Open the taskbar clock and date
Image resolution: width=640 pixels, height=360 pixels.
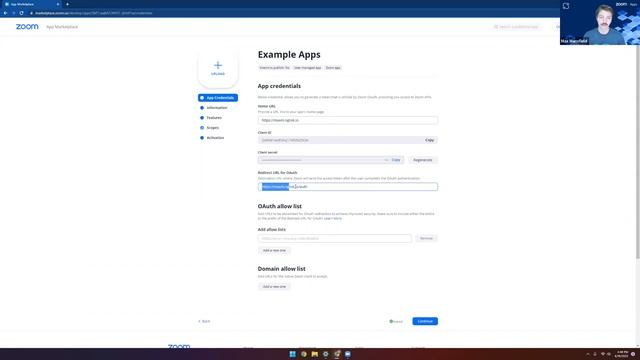[x=622, y=354]
